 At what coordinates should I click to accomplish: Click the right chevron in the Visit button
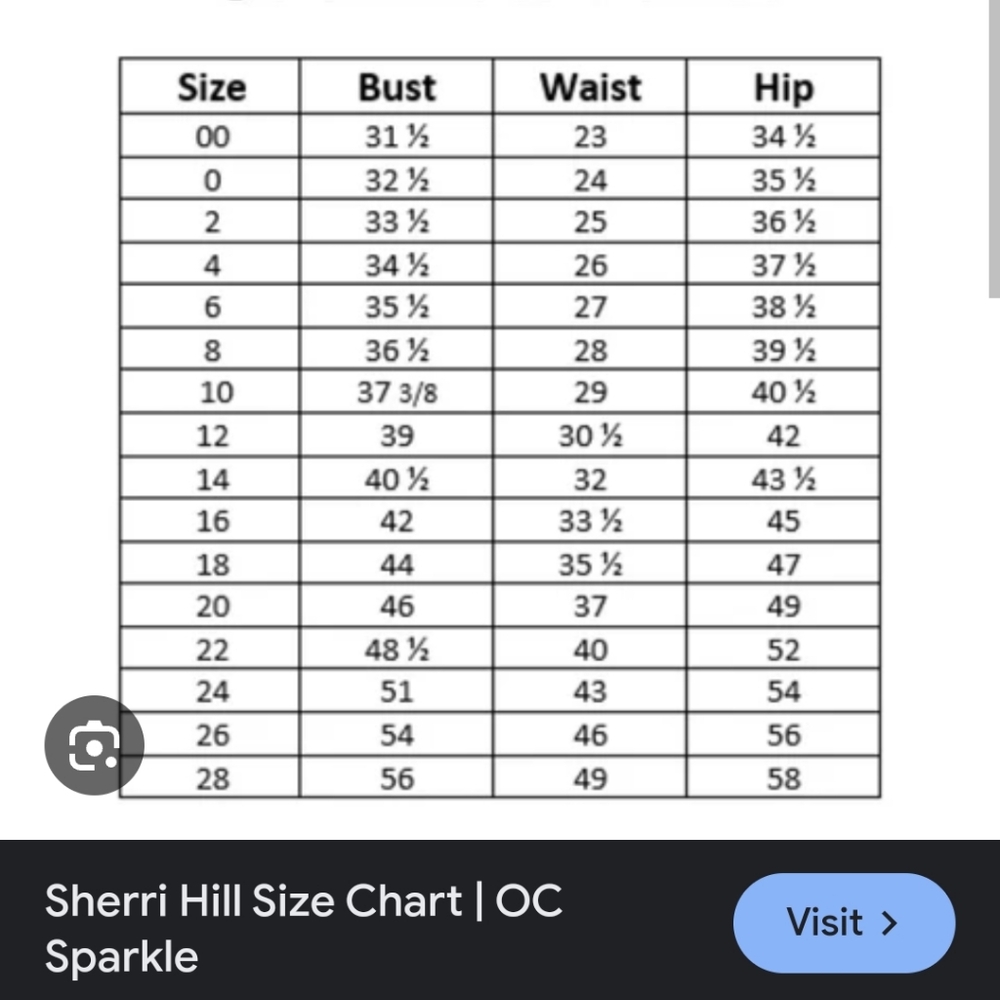[x=890, y=923]
